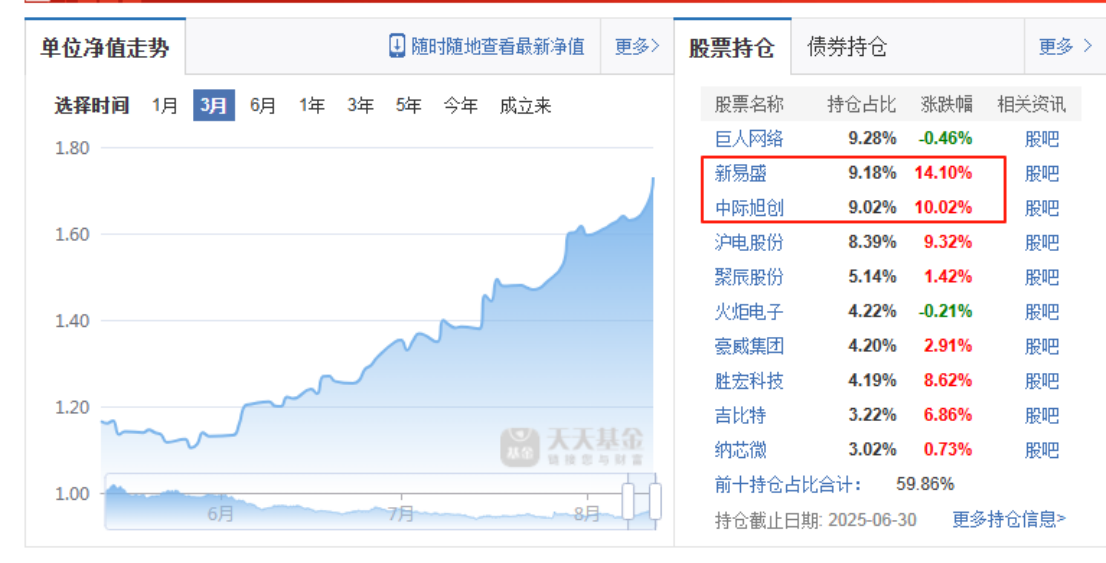Screen dimensions: 1106x563
Task: Click 8.39% holding ratio of 沪电股份
Action: [873, 242]
